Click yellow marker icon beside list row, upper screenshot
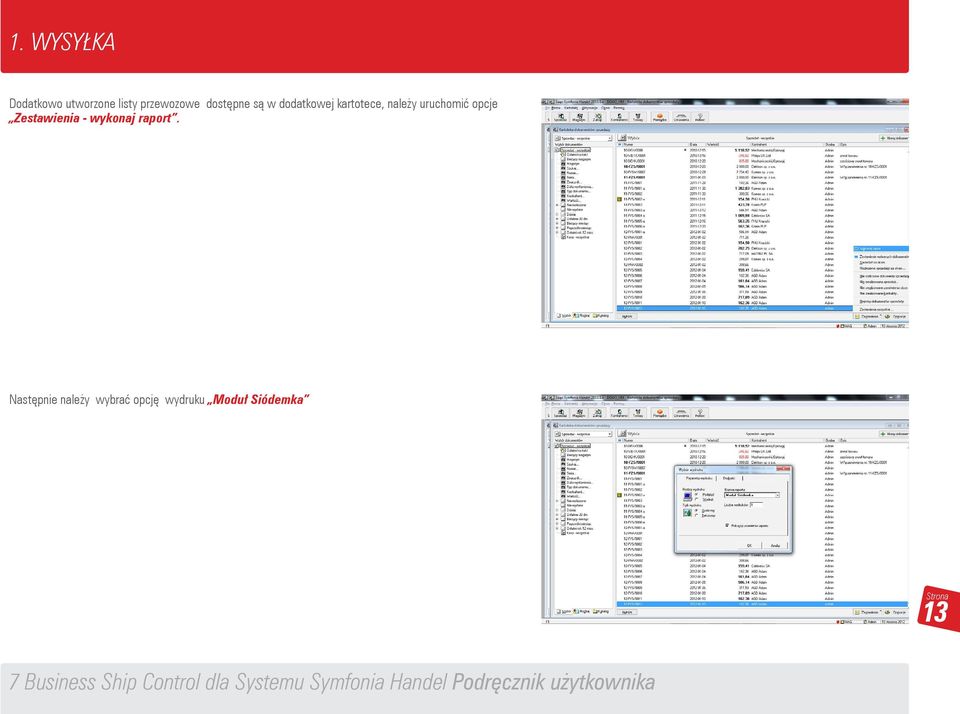Screen dimensions: 960x714 point(620,199)
